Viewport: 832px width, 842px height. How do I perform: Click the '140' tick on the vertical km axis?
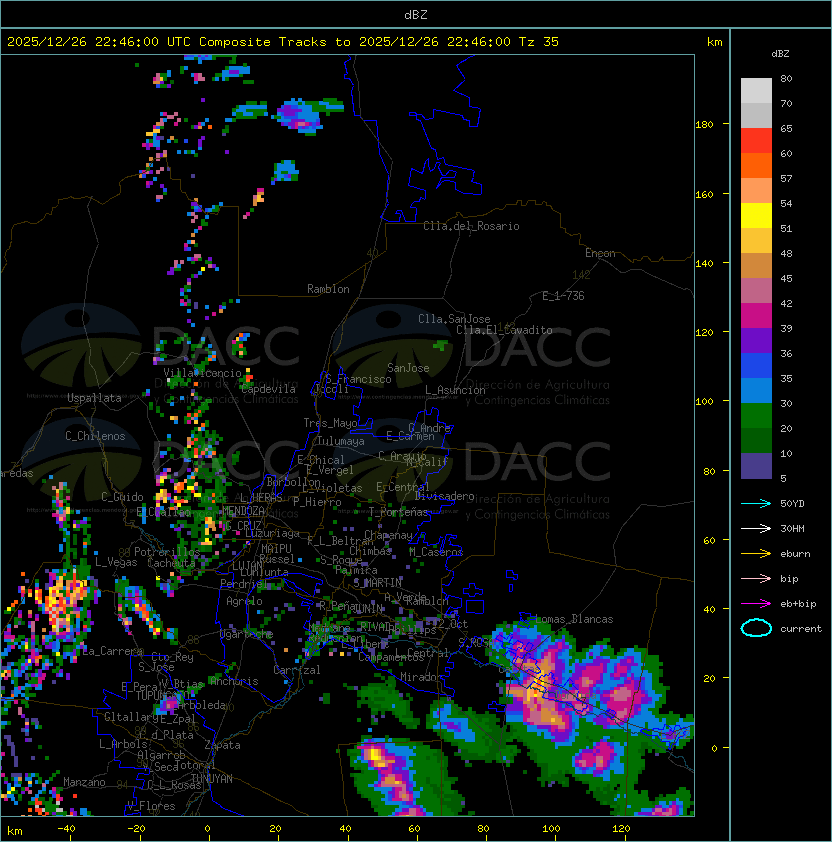tap(704, 264)
